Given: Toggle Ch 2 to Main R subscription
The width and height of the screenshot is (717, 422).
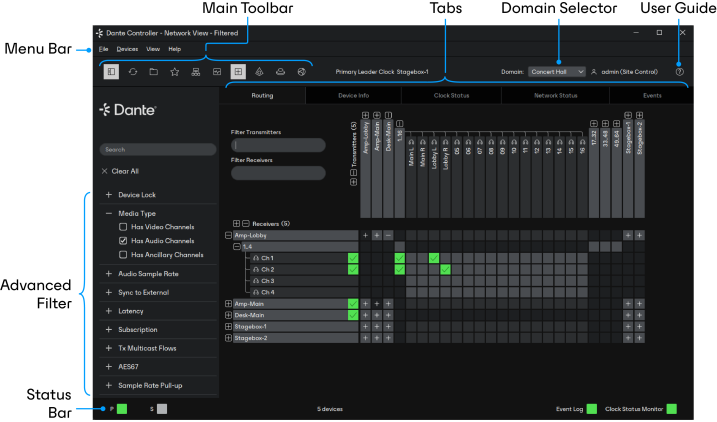Looking at the screenshot, I should coord(422,270).
